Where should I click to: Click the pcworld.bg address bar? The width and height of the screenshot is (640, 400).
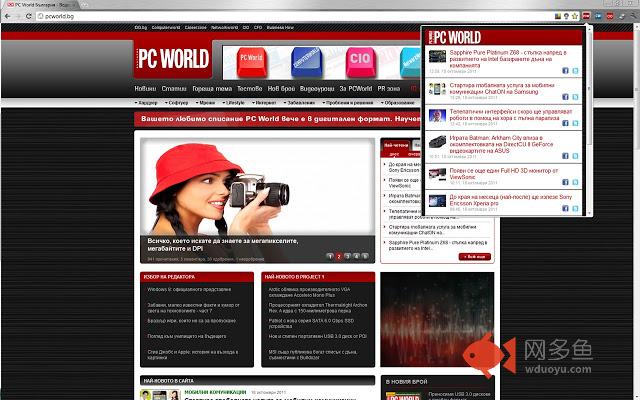coord(294,16)
